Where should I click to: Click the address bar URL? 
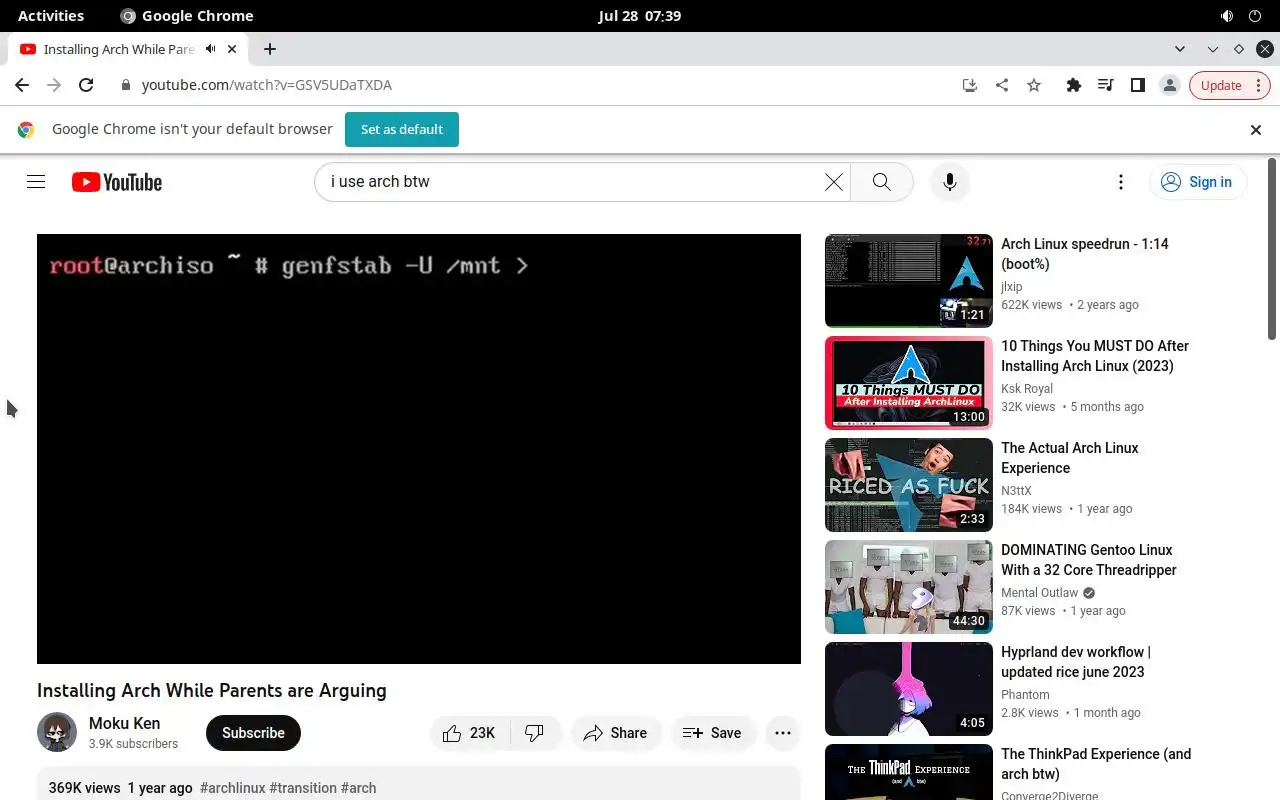click(x=267, y=85)
